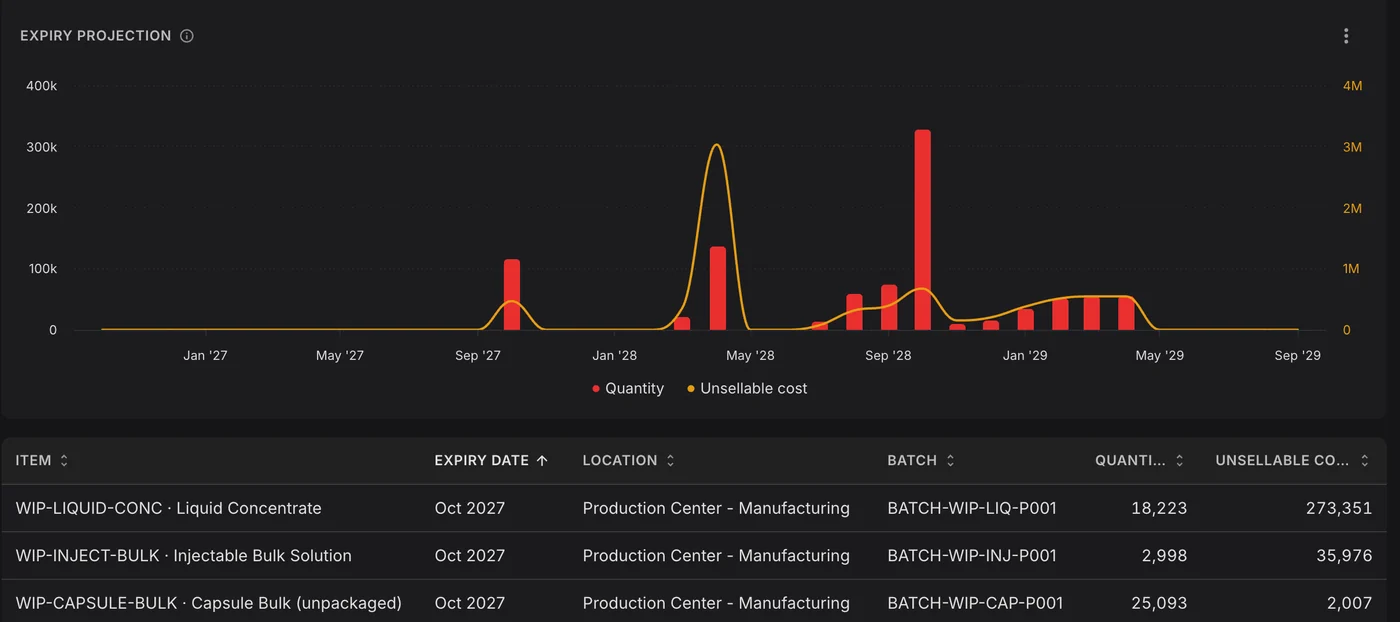Viewport: 1400px width, 622px height.
Task: Click quantity value 18,223
Action: click(1159, 508)
